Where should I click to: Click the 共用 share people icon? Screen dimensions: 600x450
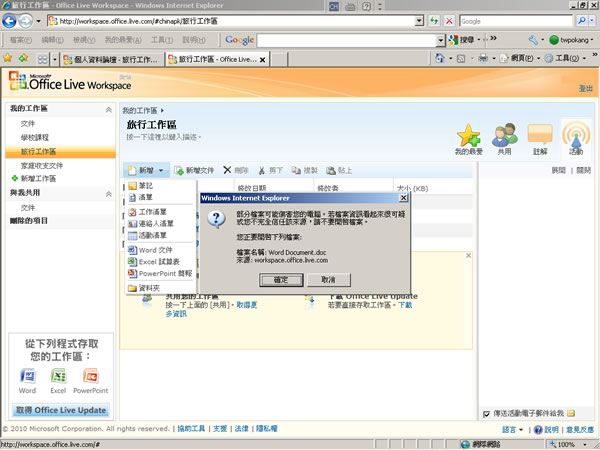(504, 139)
